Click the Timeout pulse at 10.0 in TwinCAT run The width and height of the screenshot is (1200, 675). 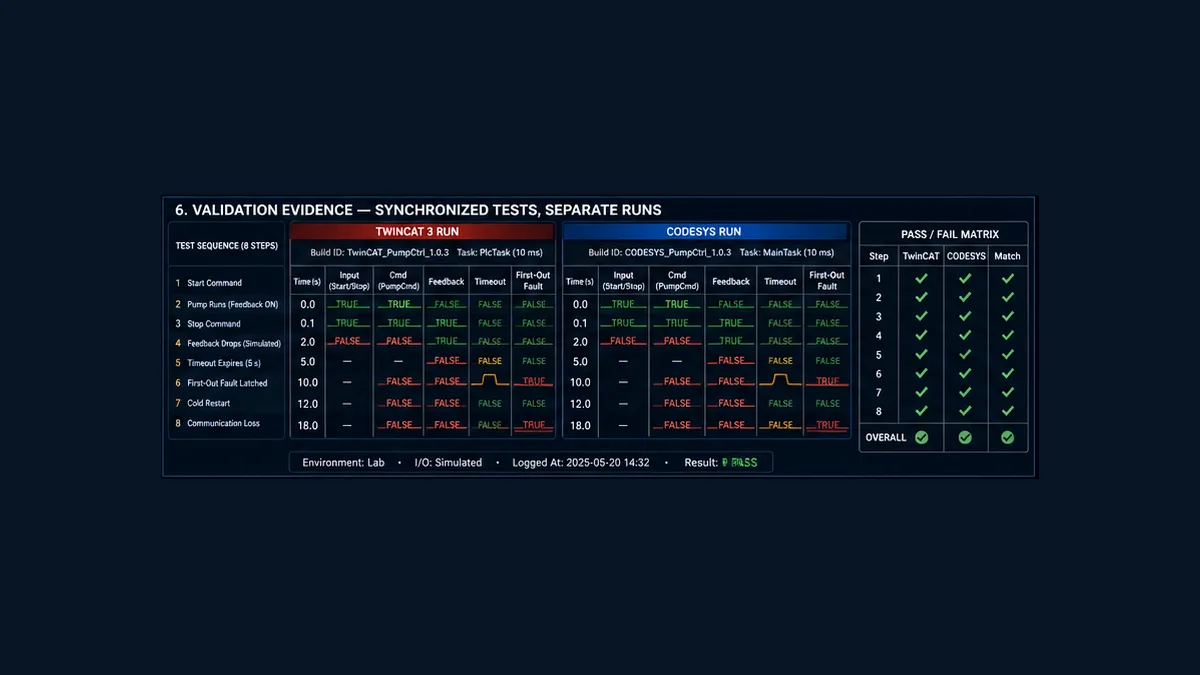click(490, 381)
